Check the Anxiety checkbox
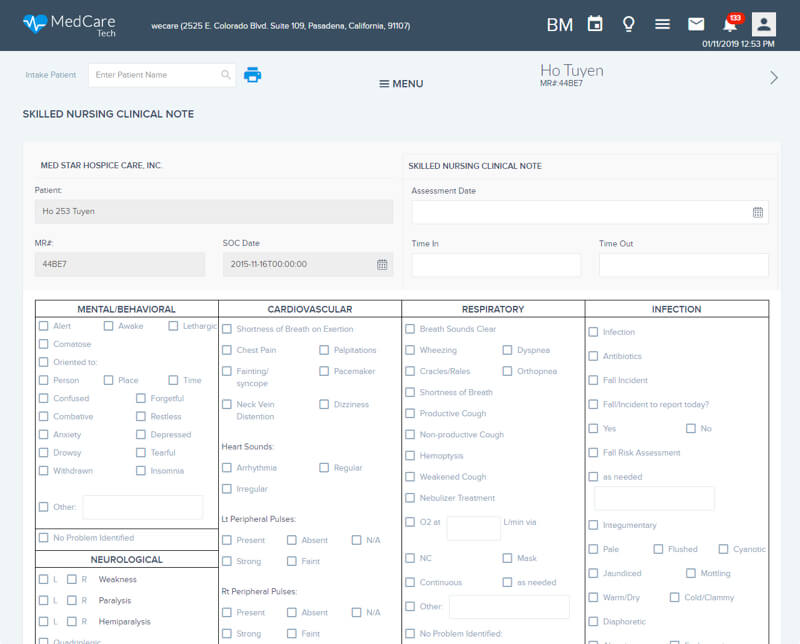The image size is (800, 644). click(x=44, y=434)
